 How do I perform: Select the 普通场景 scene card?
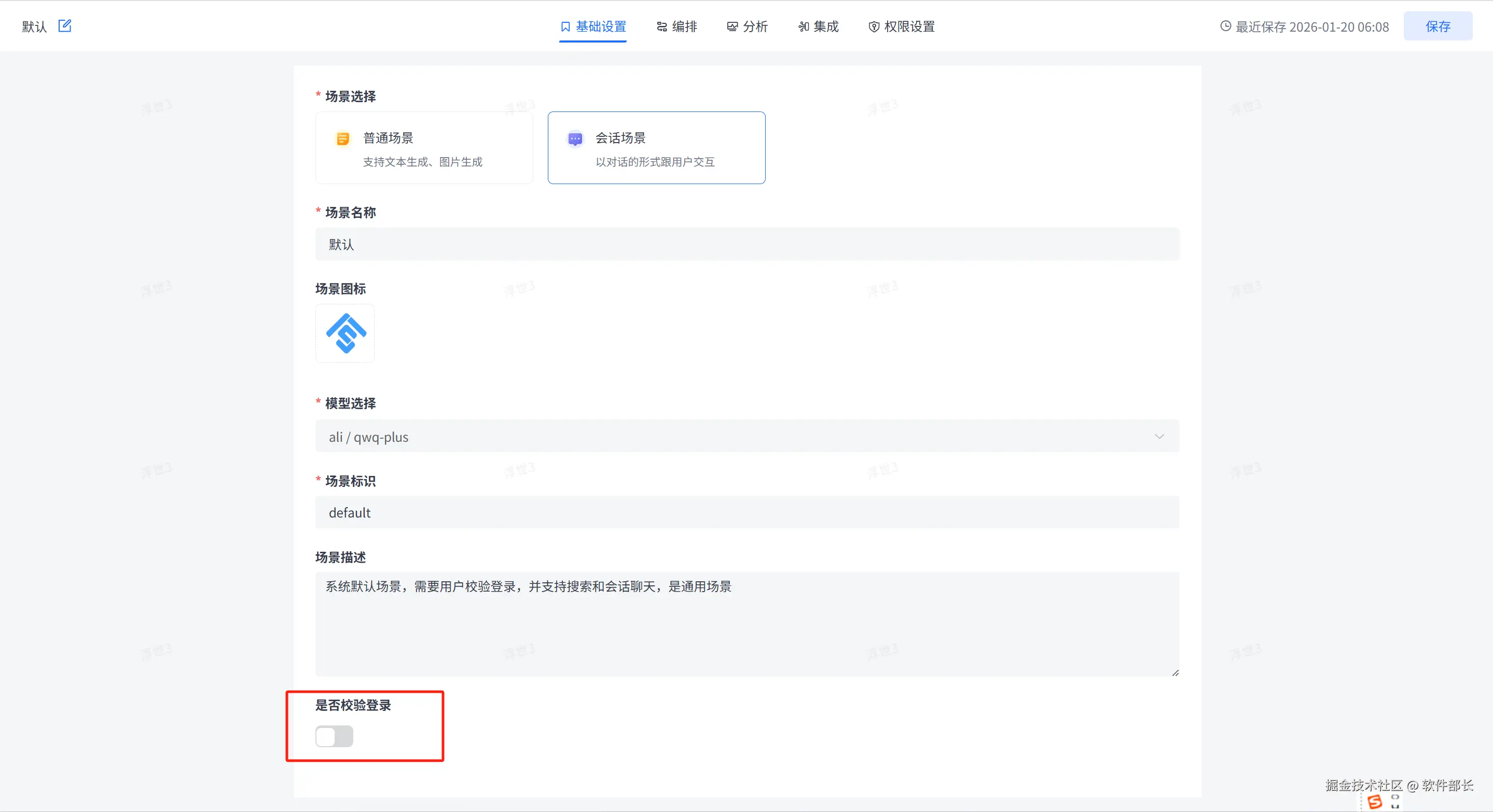pos(424,148)
